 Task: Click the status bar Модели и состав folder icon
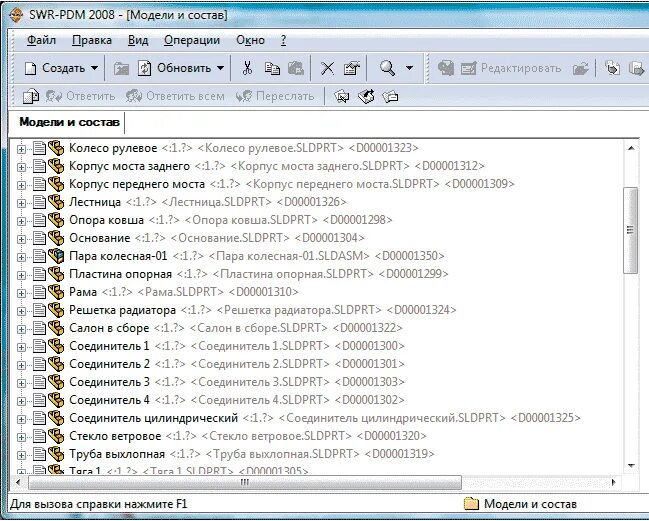pos(471,504)
